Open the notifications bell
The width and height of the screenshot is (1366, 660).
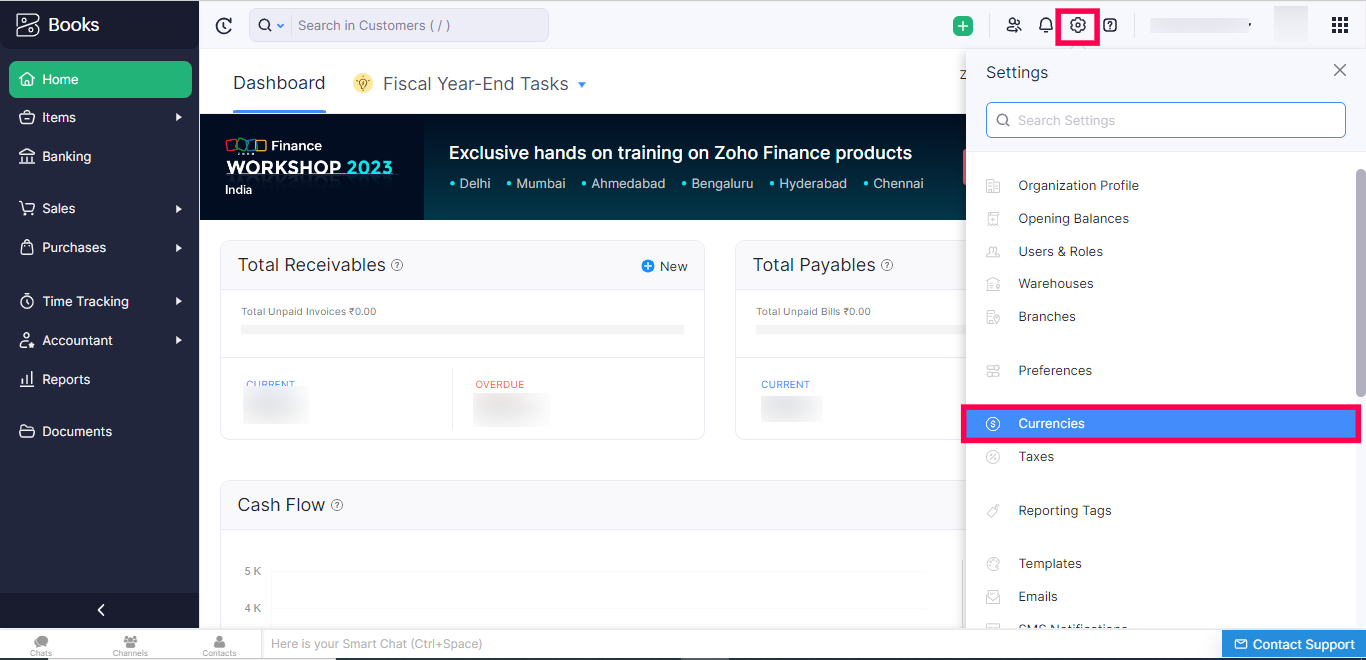click(1046, 25)
